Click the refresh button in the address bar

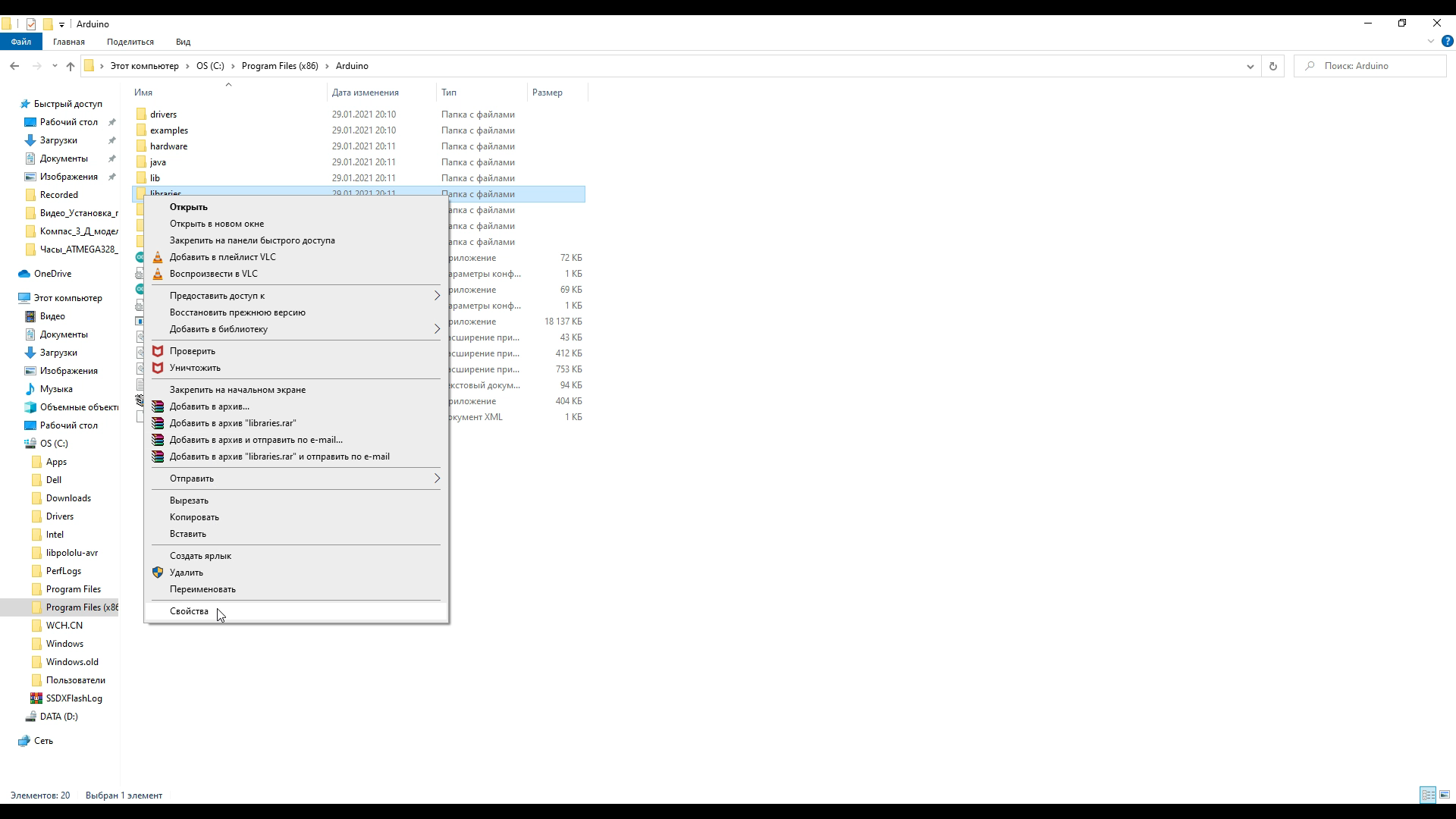click(1272, 66)
